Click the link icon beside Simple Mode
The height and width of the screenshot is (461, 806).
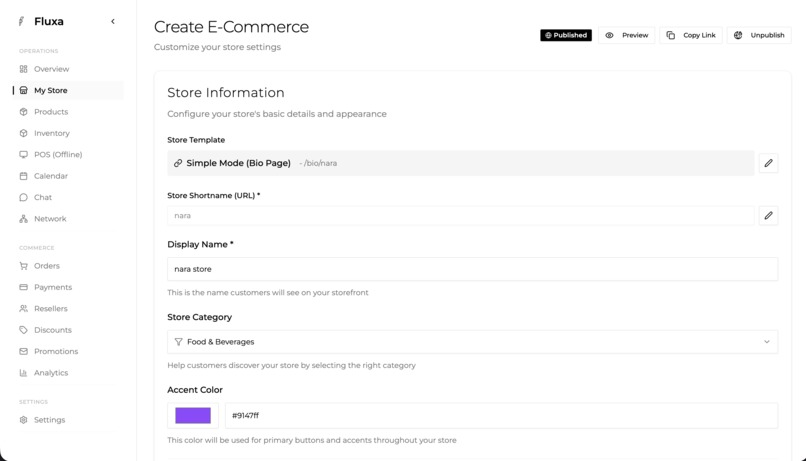coord(178,163)
